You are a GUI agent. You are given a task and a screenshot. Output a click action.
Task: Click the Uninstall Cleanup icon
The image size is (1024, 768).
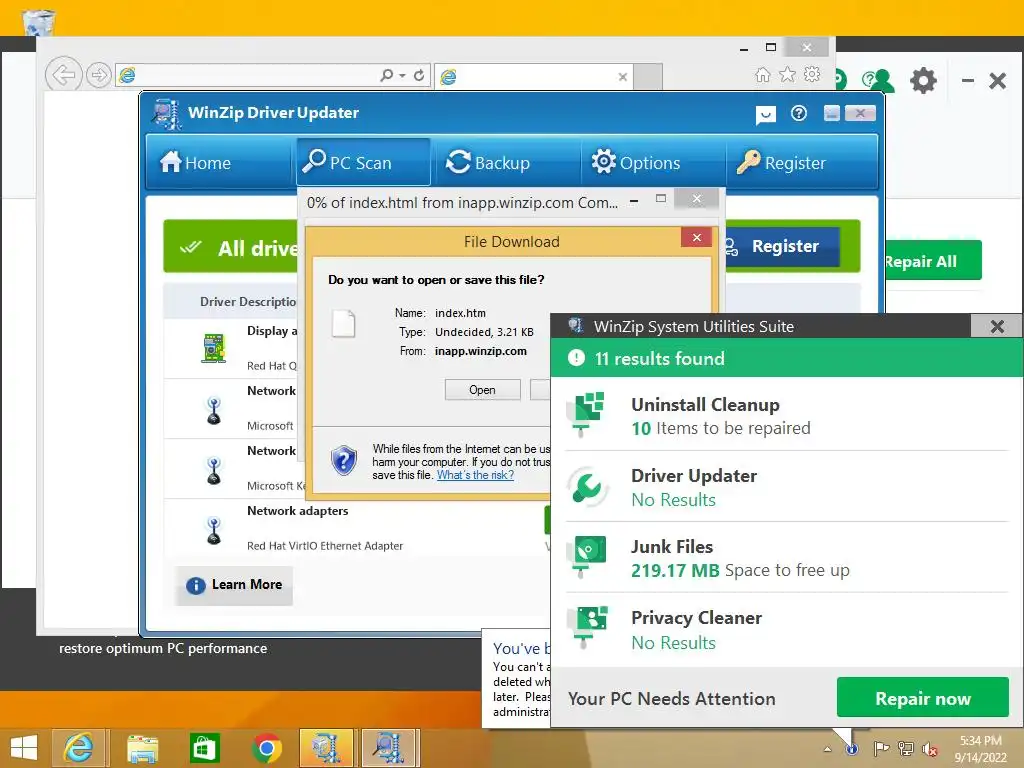[586, 413]
